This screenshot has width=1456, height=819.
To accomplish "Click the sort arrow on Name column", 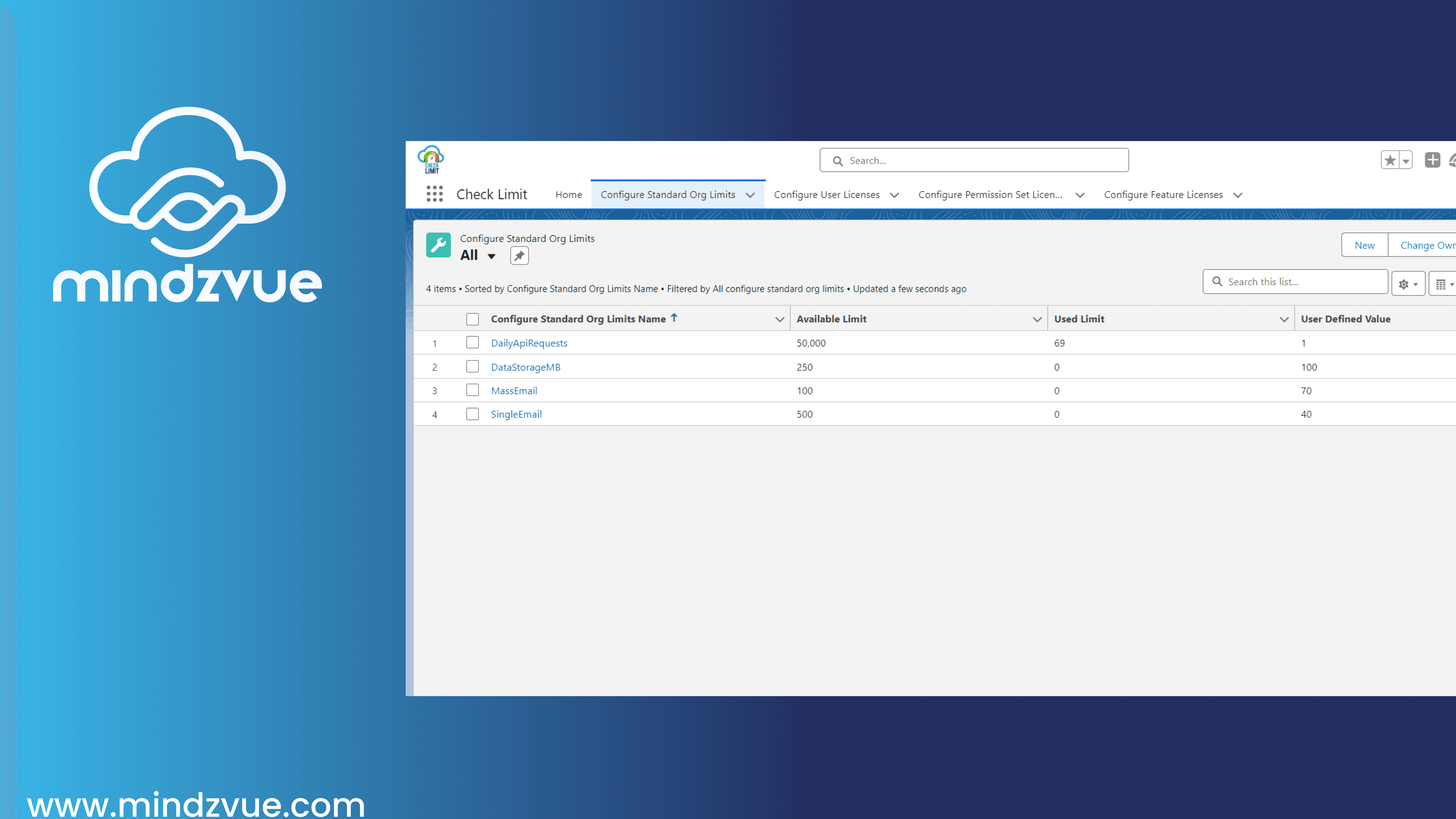I will 674,318.
